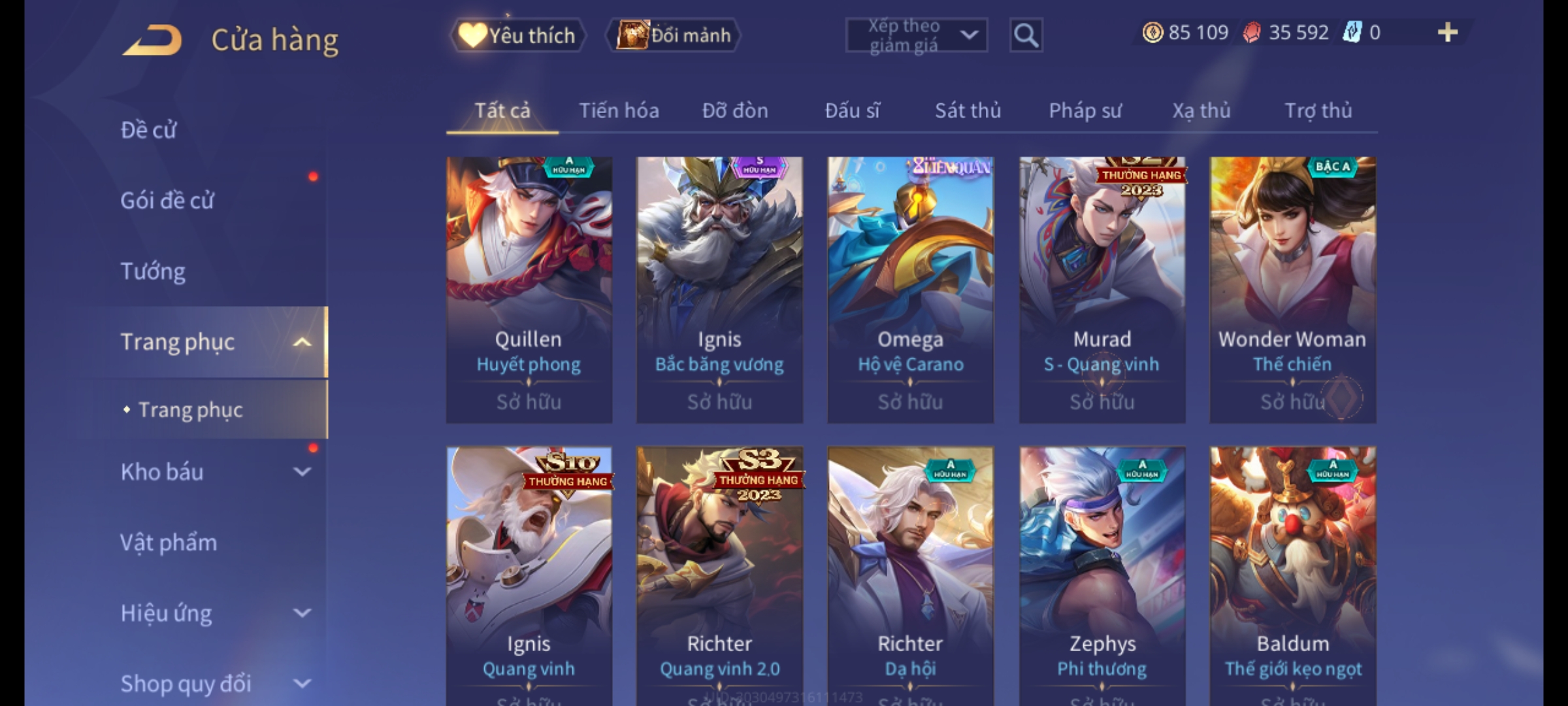Click the gold coin balance icon
The width and height of the screenshot is (1568, 706).
1152,33
